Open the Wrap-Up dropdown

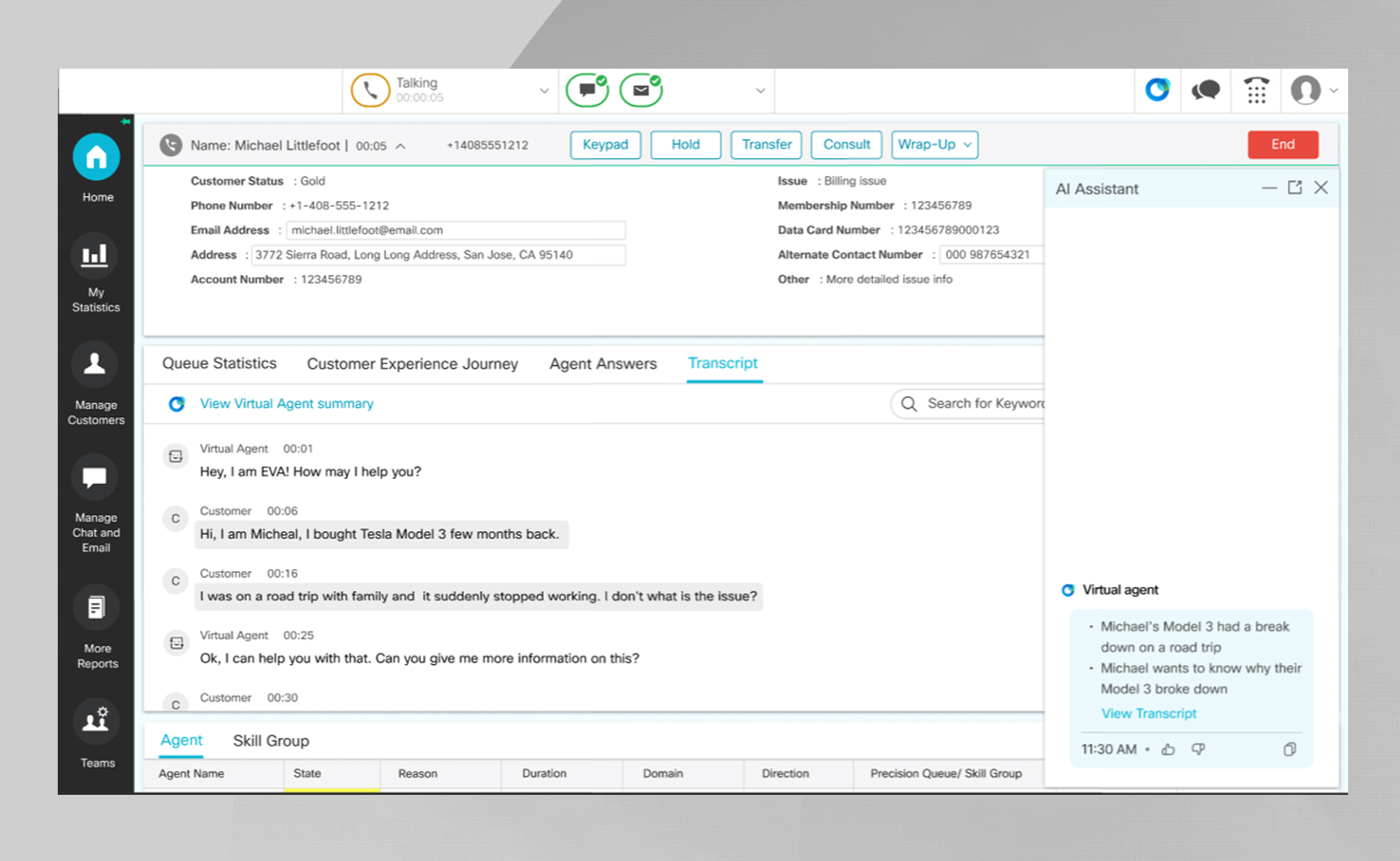(x=934, y=145)
